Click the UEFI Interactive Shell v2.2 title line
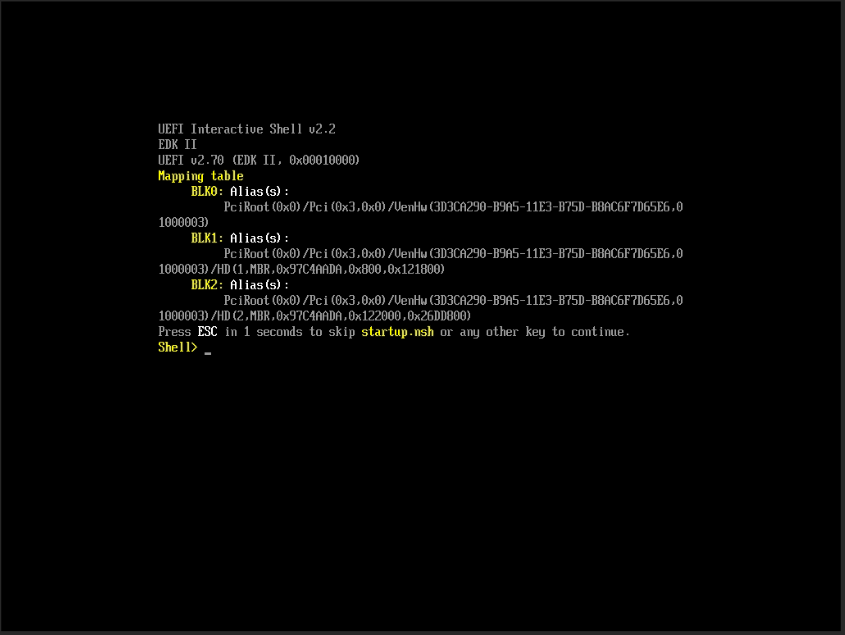Image resolution: width=845 pixels, height=635 pixels. (x=247, y=129)
